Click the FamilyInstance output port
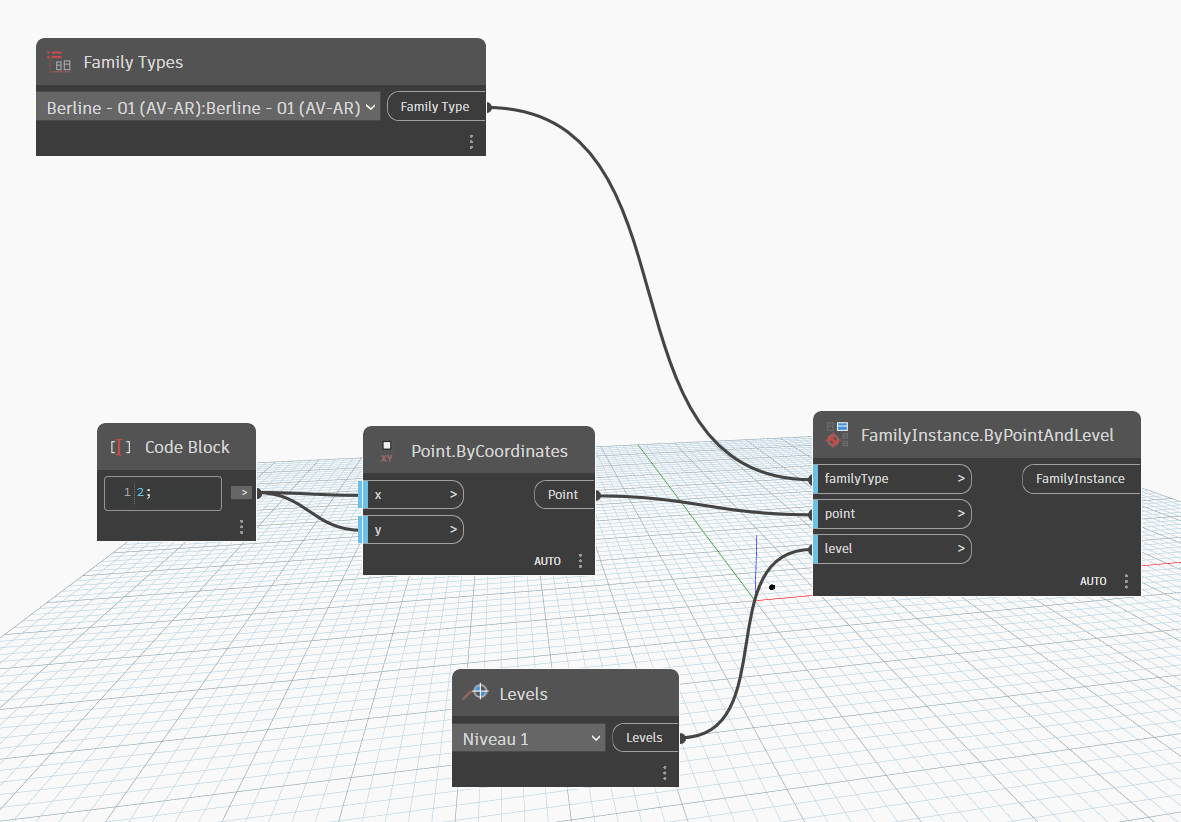This screenshot has width=1181, height=822. click(x=1079, y=479)
